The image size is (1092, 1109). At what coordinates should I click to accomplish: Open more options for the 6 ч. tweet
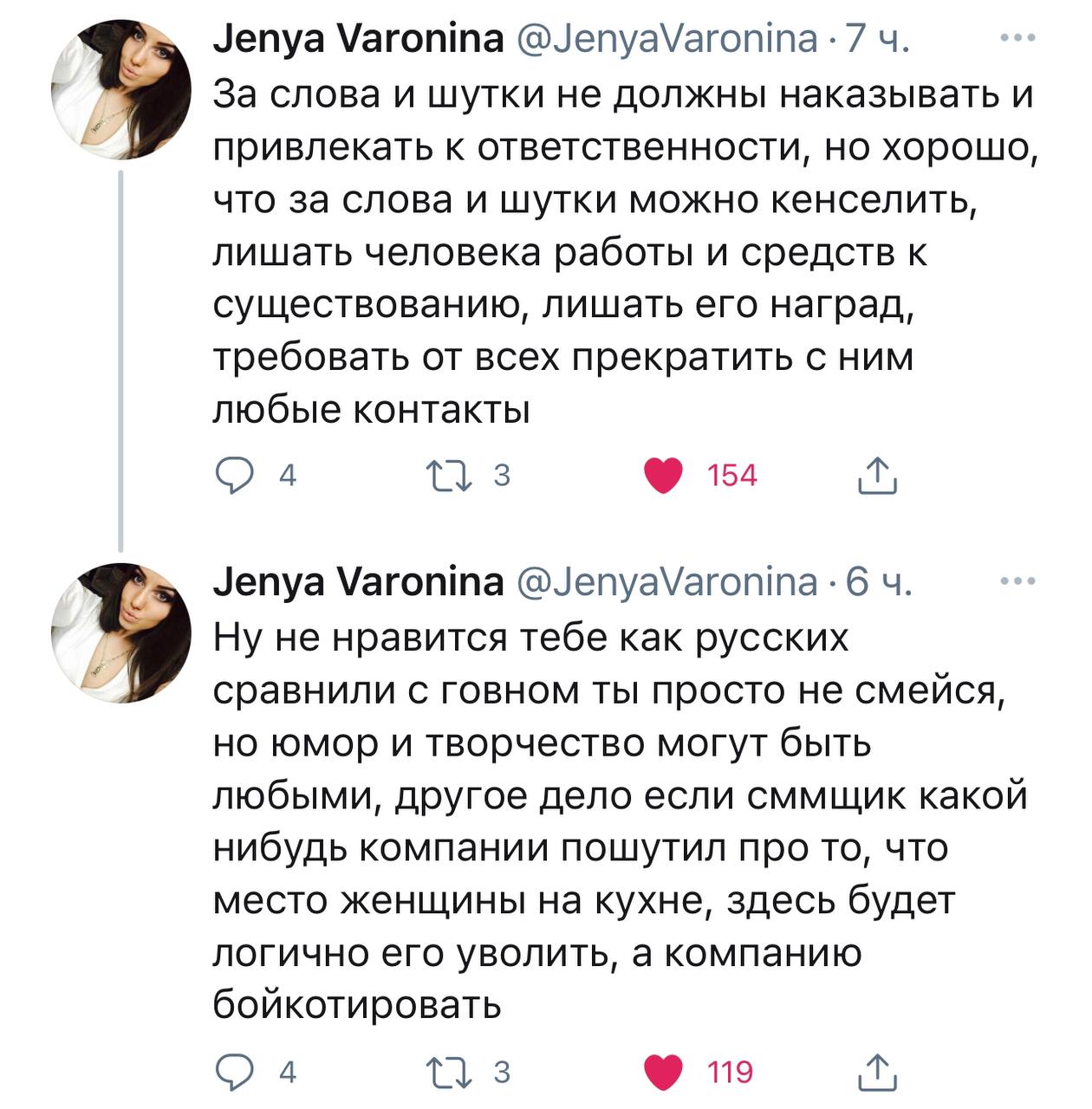1017,582
